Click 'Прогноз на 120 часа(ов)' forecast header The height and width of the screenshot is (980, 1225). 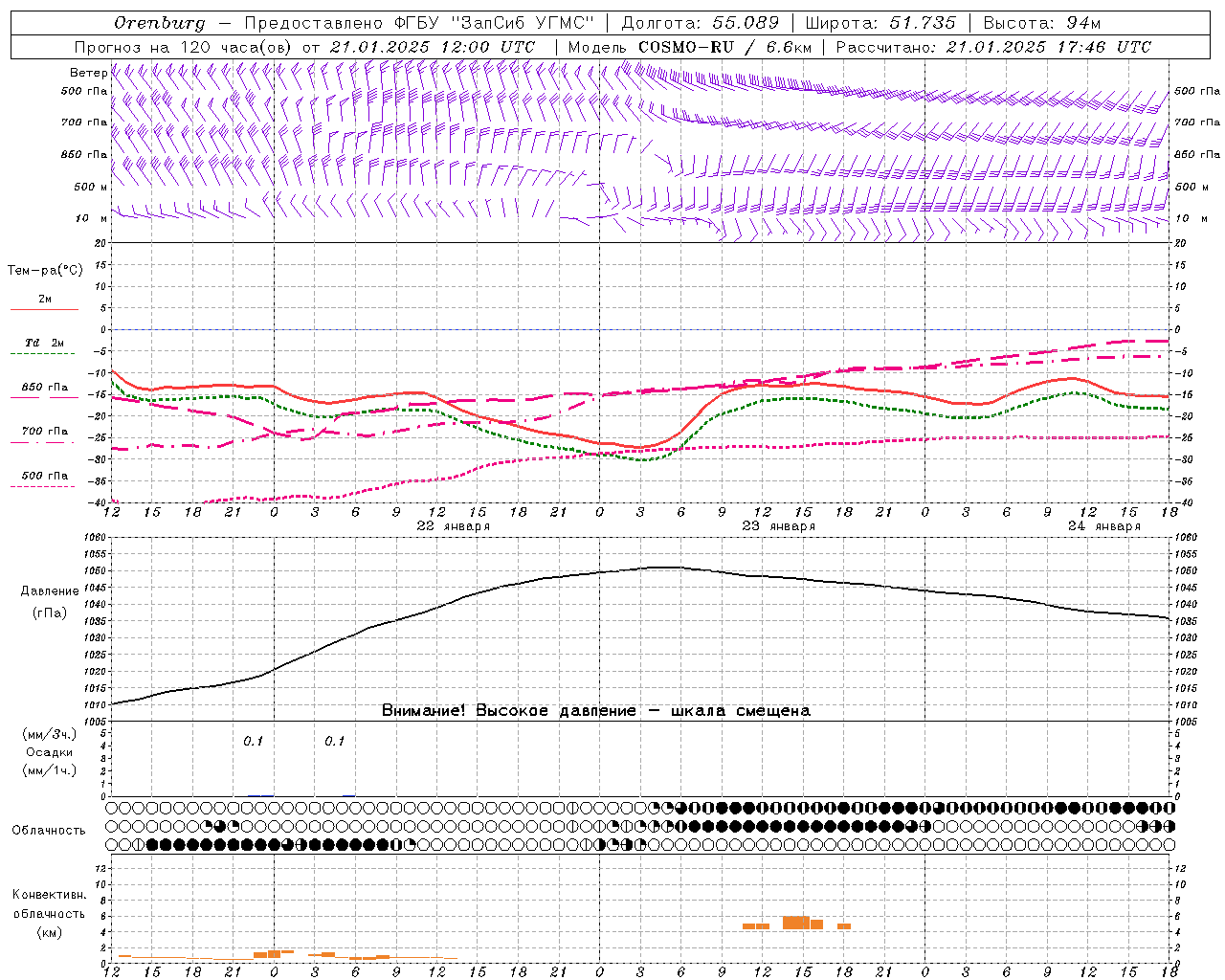tap(184, 47)
